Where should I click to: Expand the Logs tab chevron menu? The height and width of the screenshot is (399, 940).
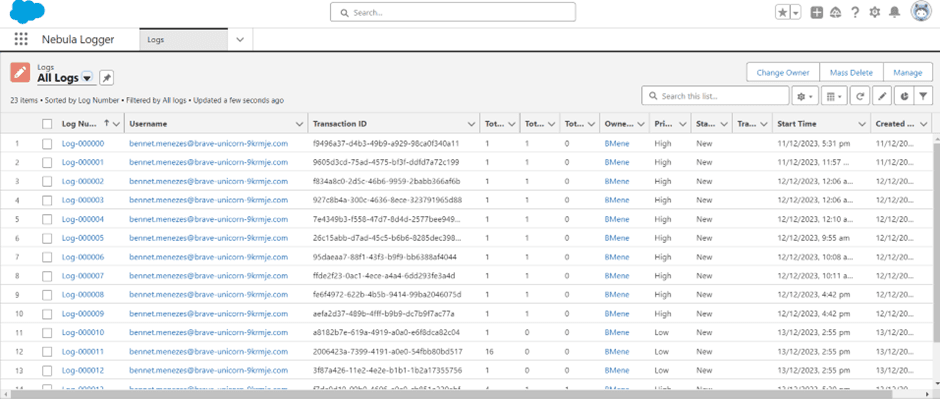tap(240, 40)
